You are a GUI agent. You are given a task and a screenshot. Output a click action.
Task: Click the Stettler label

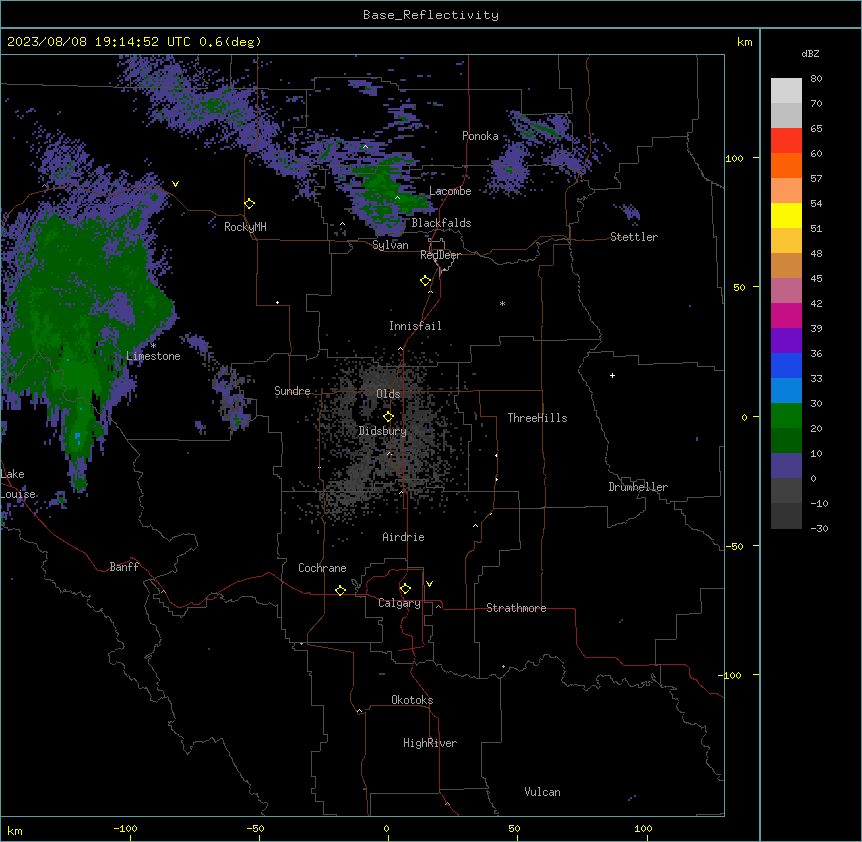click(x=634, y=237)
